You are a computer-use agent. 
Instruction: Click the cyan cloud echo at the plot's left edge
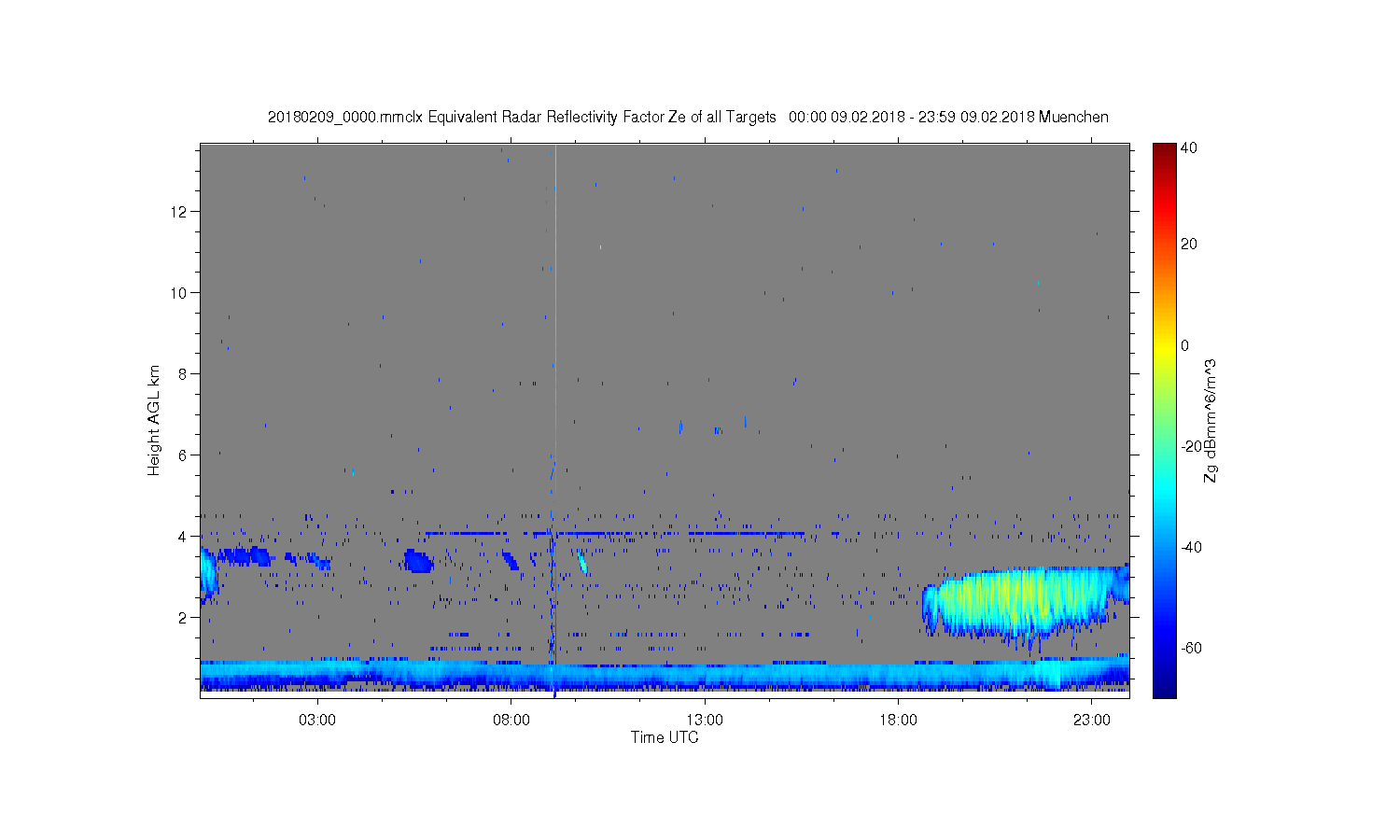pyautogui.click(x=207, y=573)
